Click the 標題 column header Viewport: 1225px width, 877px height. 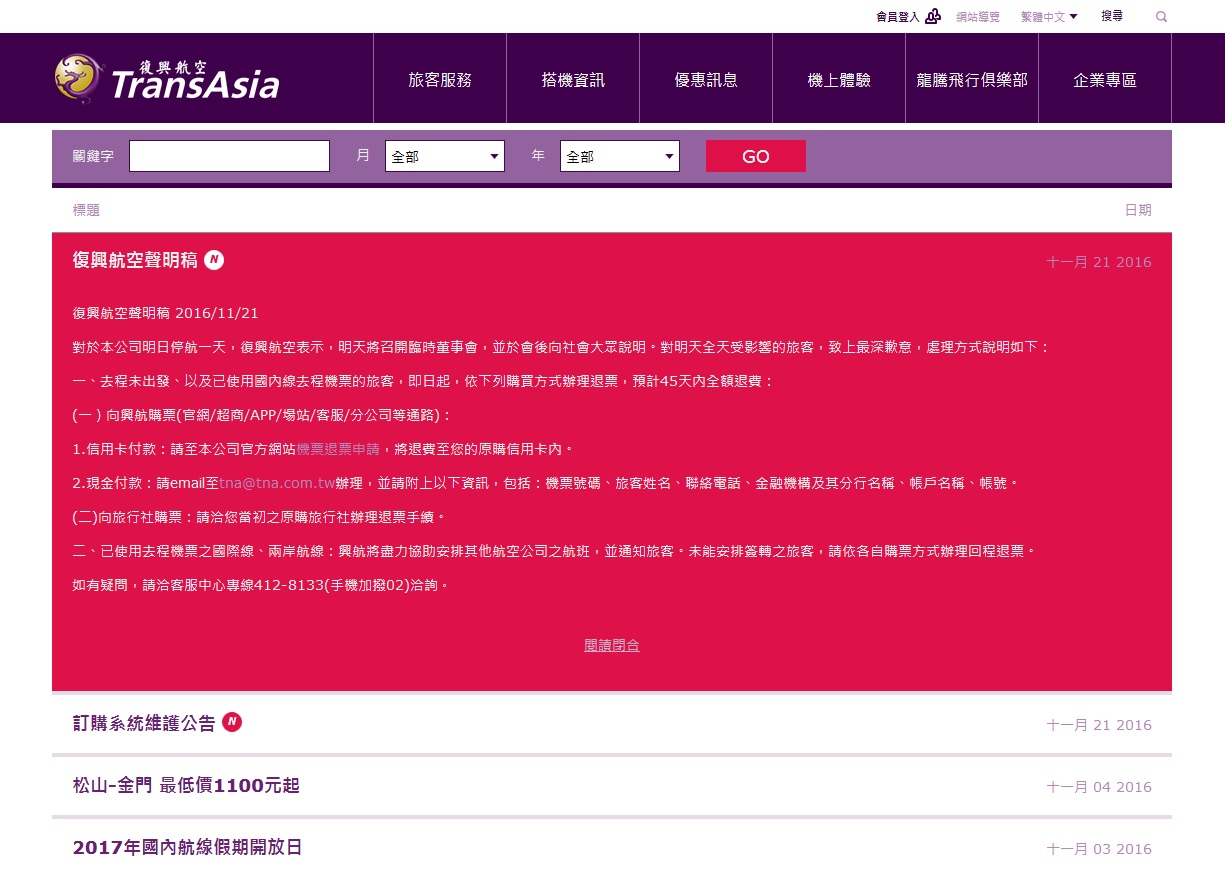[x=86, y=210]
